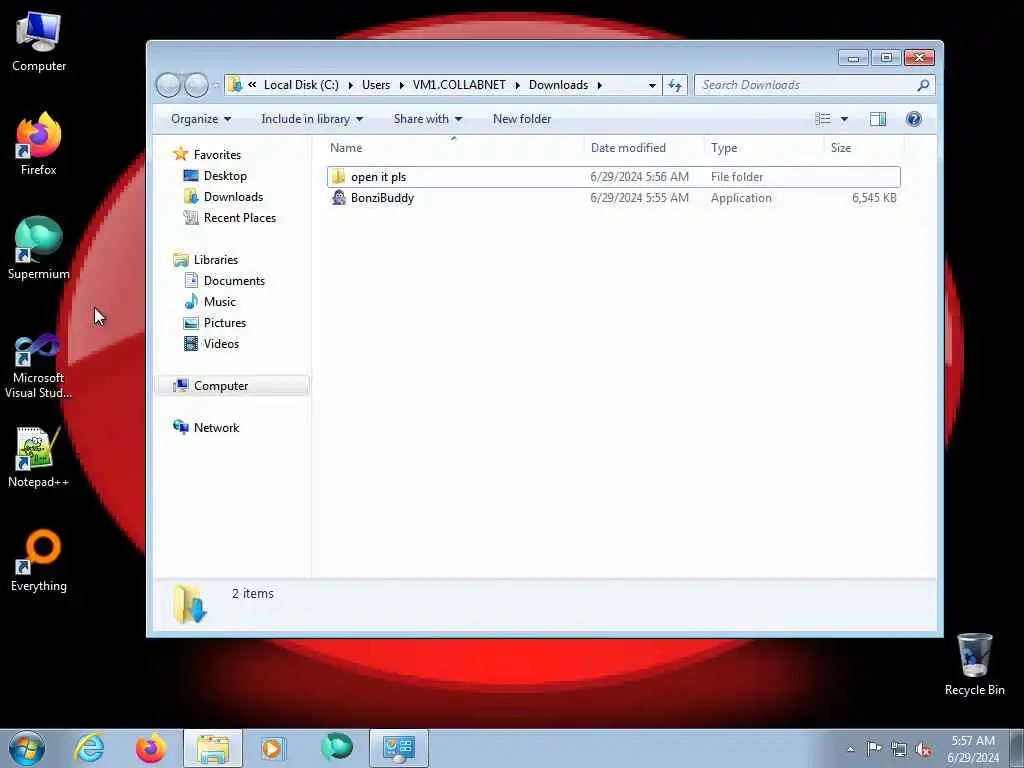The width and height of the screenshot is (1024, 768).
Task: Open the Share with dropdown
Action: point(428,119)
